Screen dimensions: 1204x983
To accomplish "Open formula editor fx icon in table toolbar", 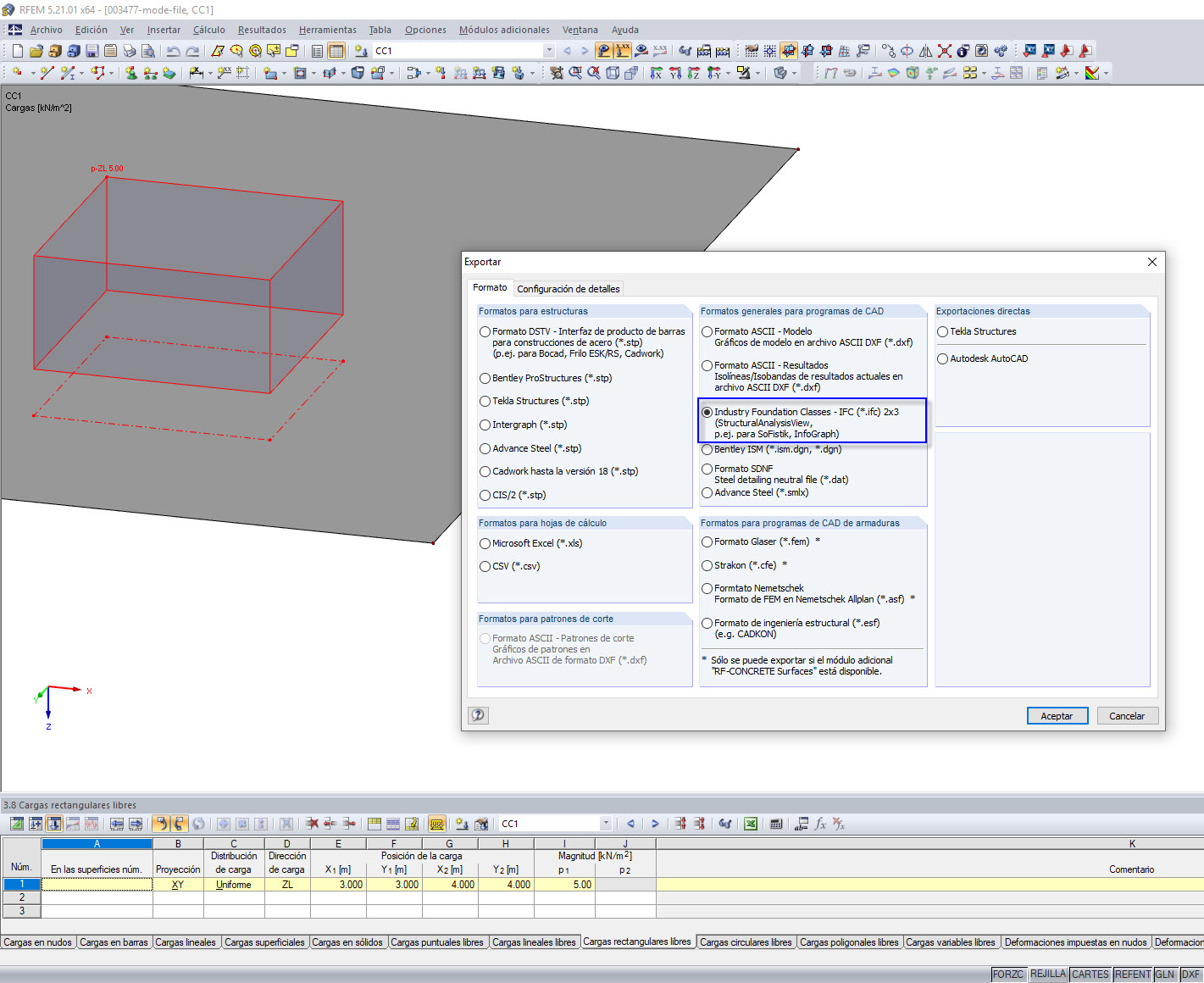I will pyautogui.click(x=820, y=824).
